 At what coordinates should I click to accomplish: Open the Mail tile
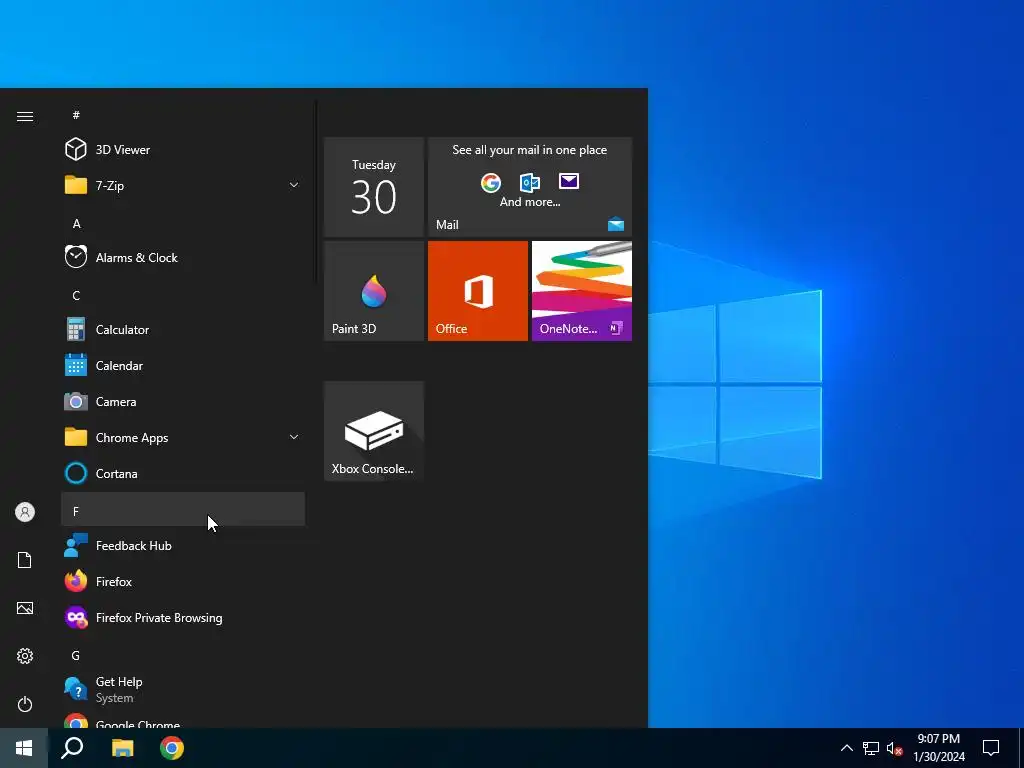pyautogui.click(x=530, y=187)
